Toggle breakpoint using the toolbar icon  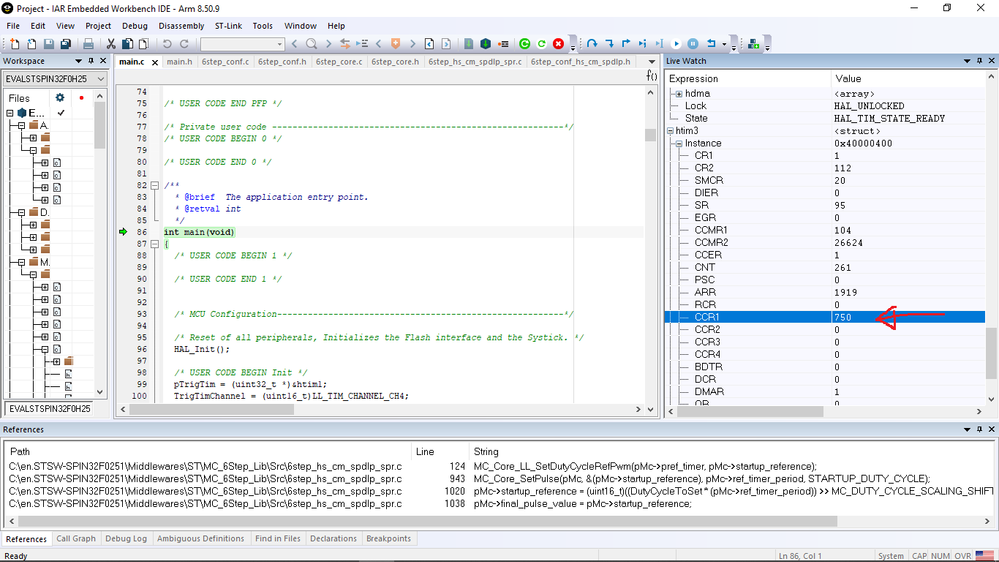503,43
